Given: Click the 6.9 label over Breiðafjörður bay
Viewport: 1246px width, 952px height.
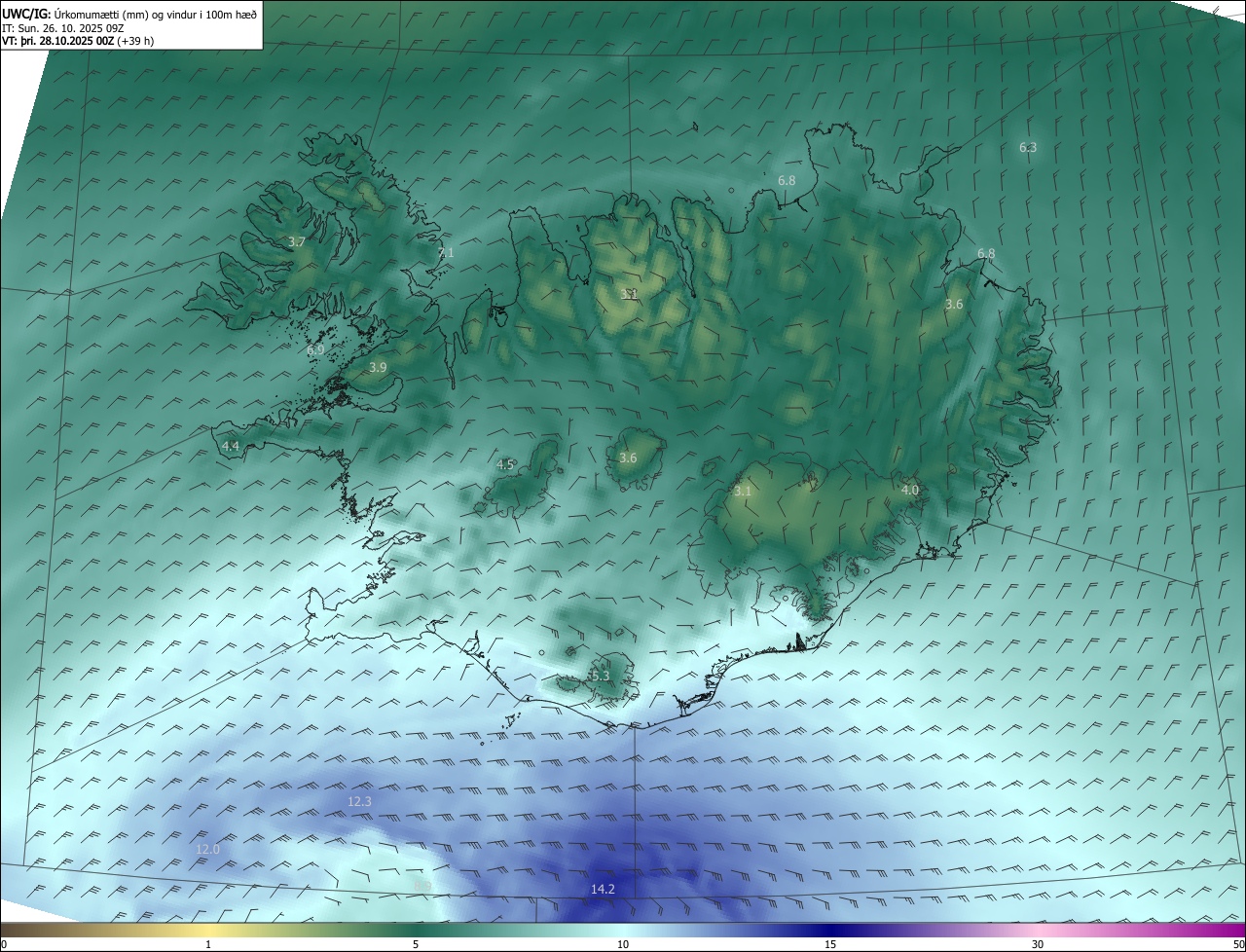Looking at the screenshot, I should (315, 350).
